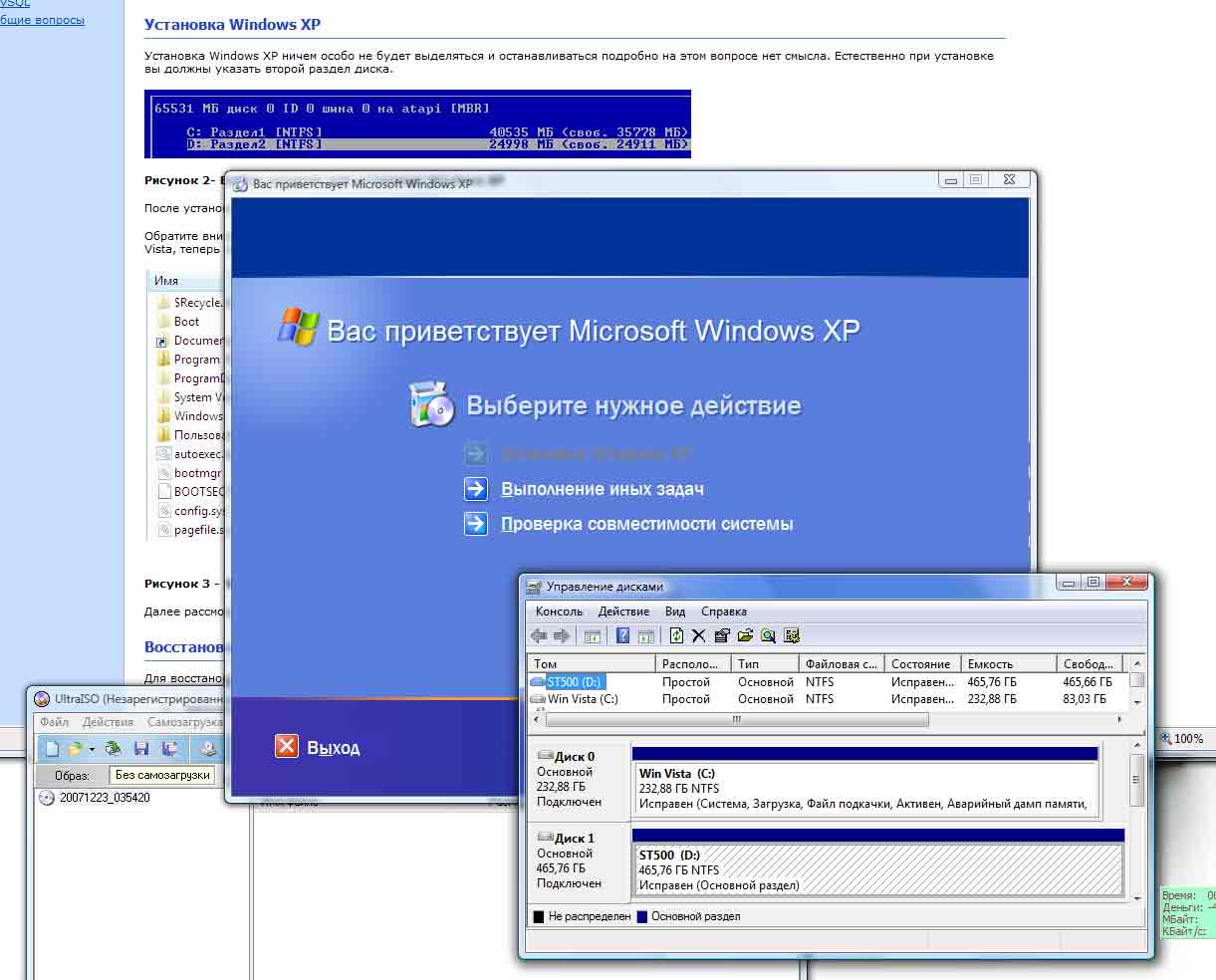Click the volume list's vertical scrollbar up arrow

1136,663
